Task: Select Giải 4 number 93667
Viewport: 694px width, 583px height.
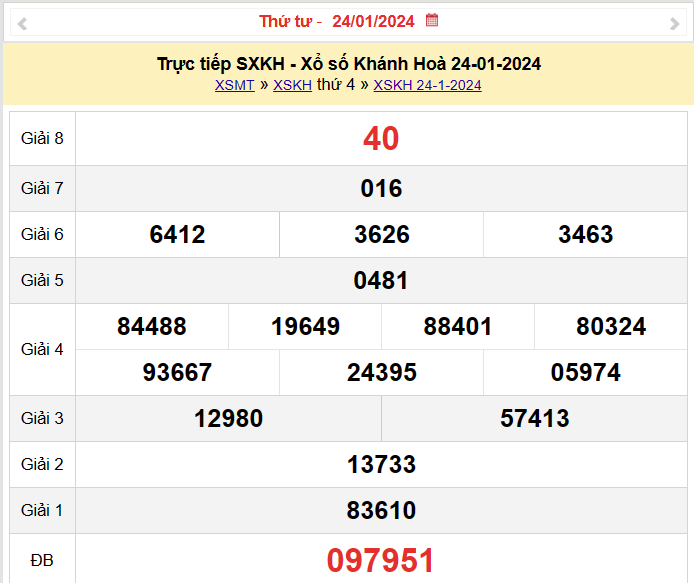Action: click(x=177, y=372)
